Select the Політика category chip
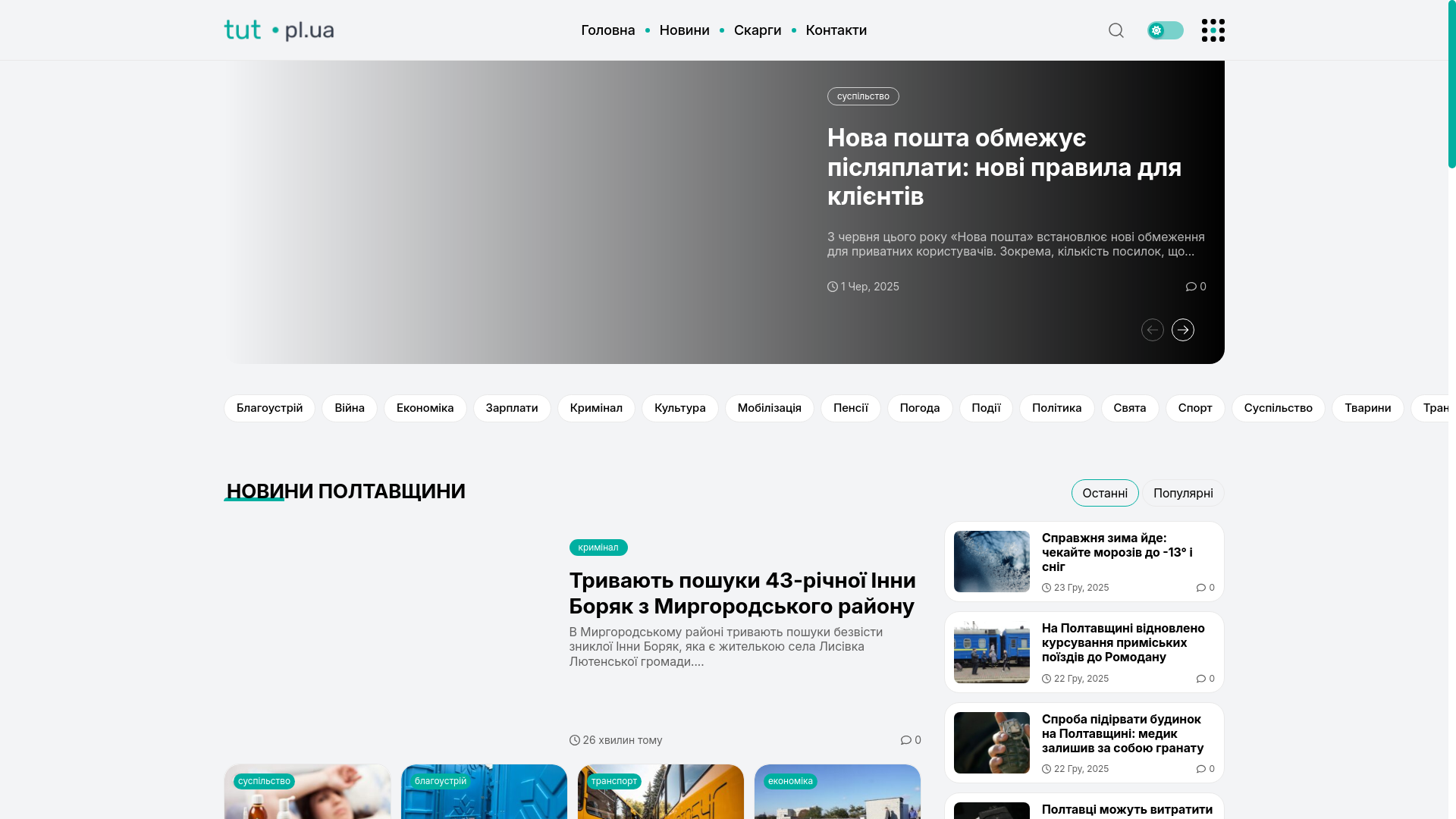The width and height of the screenshot is (1456, 819). click(x=1056, y=408)
